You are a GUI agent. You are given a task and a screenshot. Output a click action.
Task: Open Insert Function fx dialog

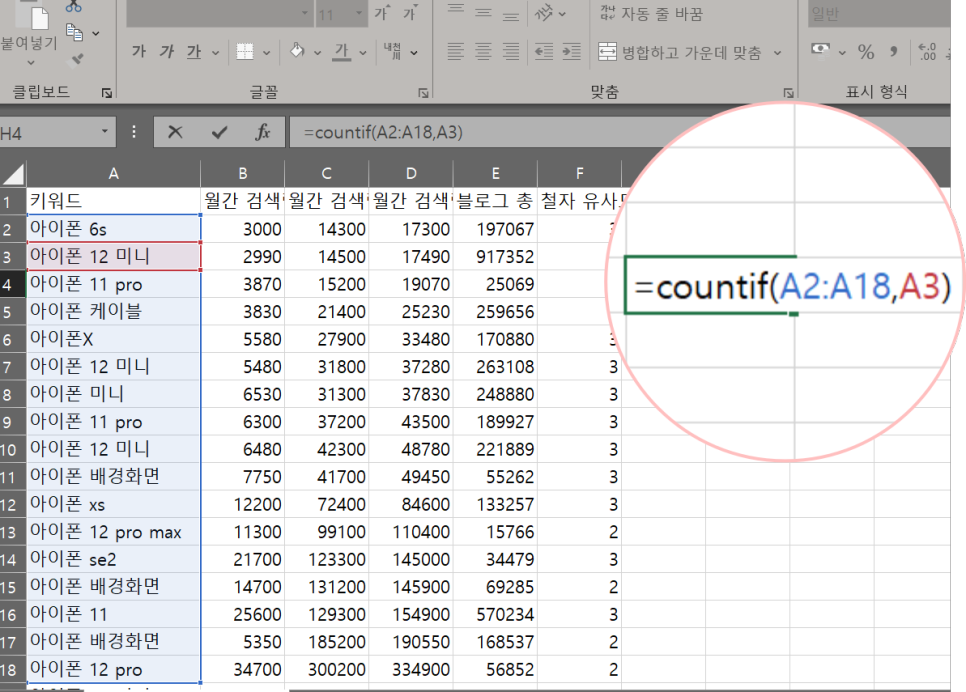point(263,132)
